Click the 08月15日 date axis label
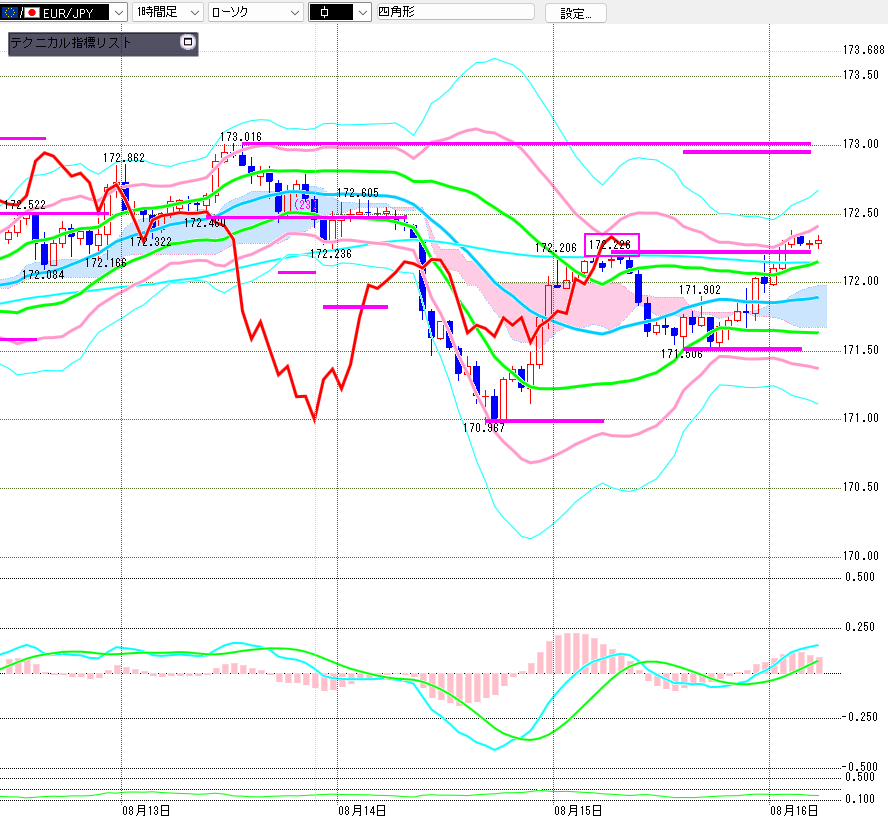888x819 pixels. click(x=578, y=811)
